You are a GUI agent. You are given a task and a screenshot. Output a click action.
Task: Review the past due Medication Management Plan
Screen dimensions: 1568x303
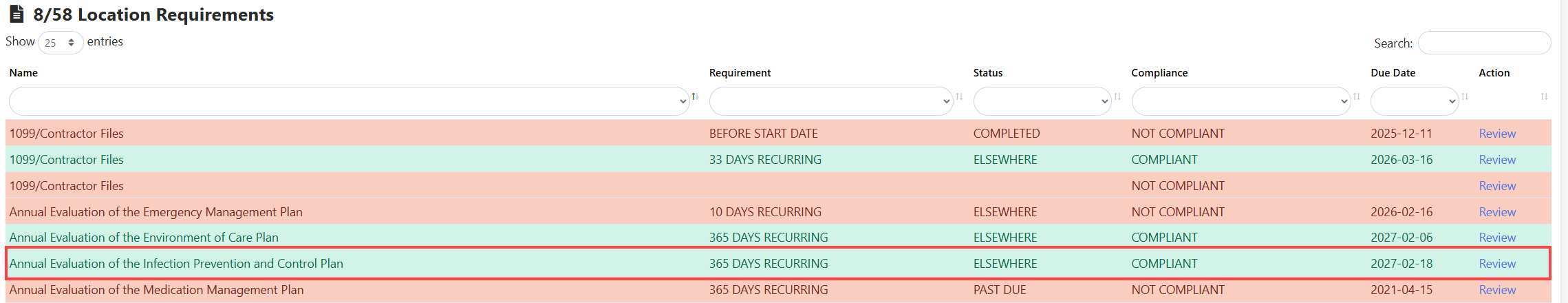point(1497,290)
